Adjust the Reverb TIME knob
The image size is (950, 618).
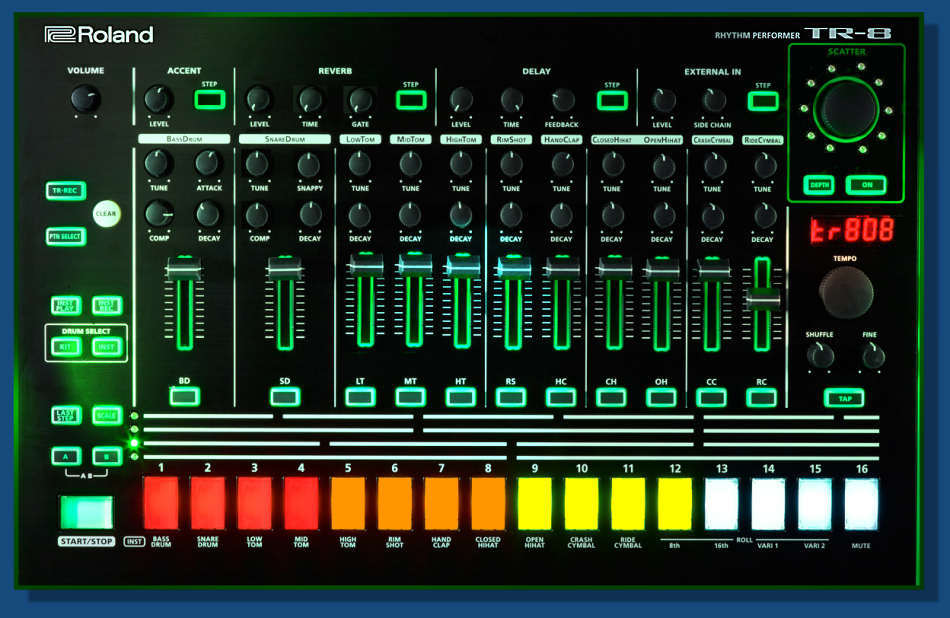[310, 100]
